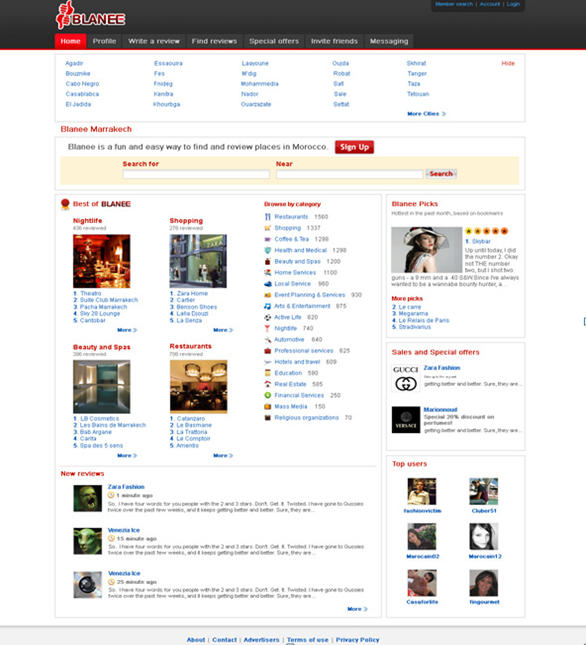
Task: Click the Real Estate house icon
Action: point(268,384)
